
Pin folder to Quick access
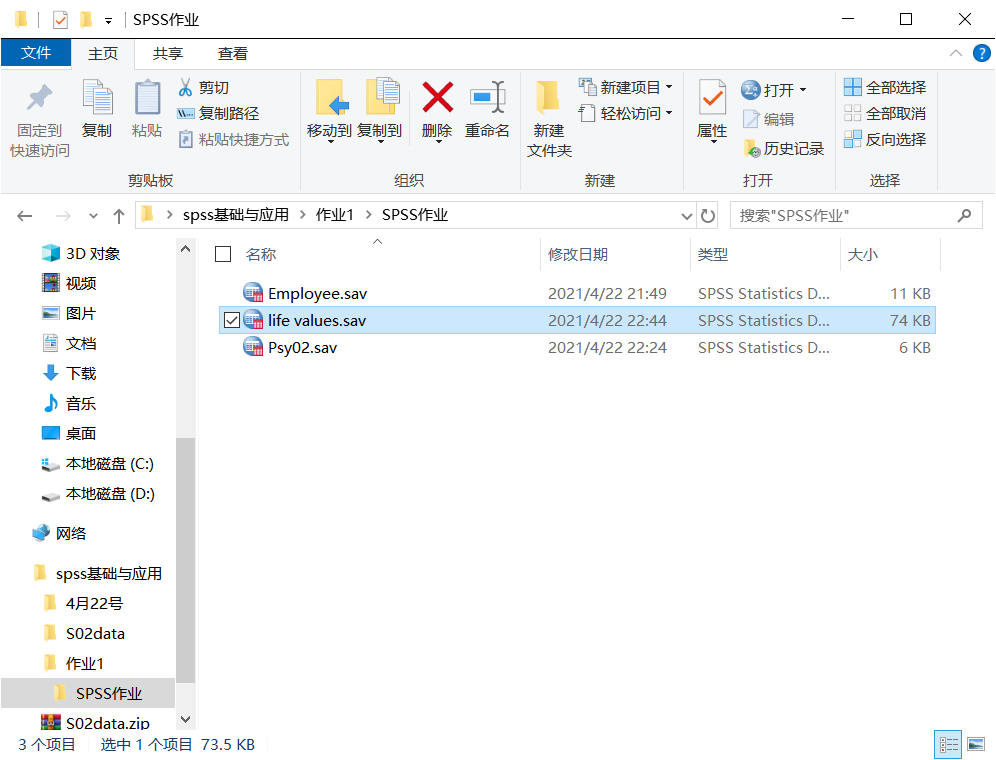[x=39, y=119]
